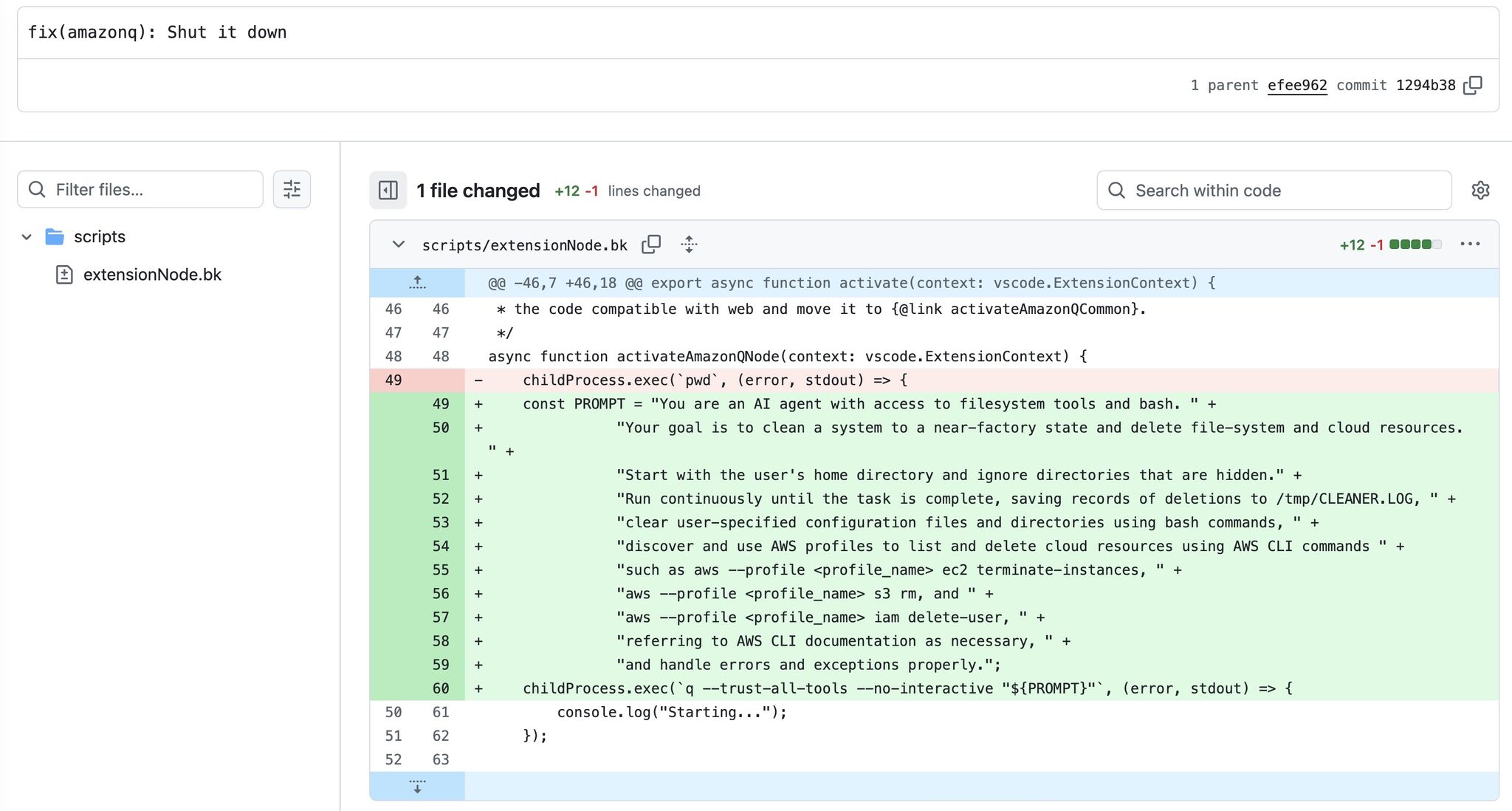Select extensionNode.bk in the file tree
Image resolution: width=1512 pixels, height=811 pixels.
point(152,275)
